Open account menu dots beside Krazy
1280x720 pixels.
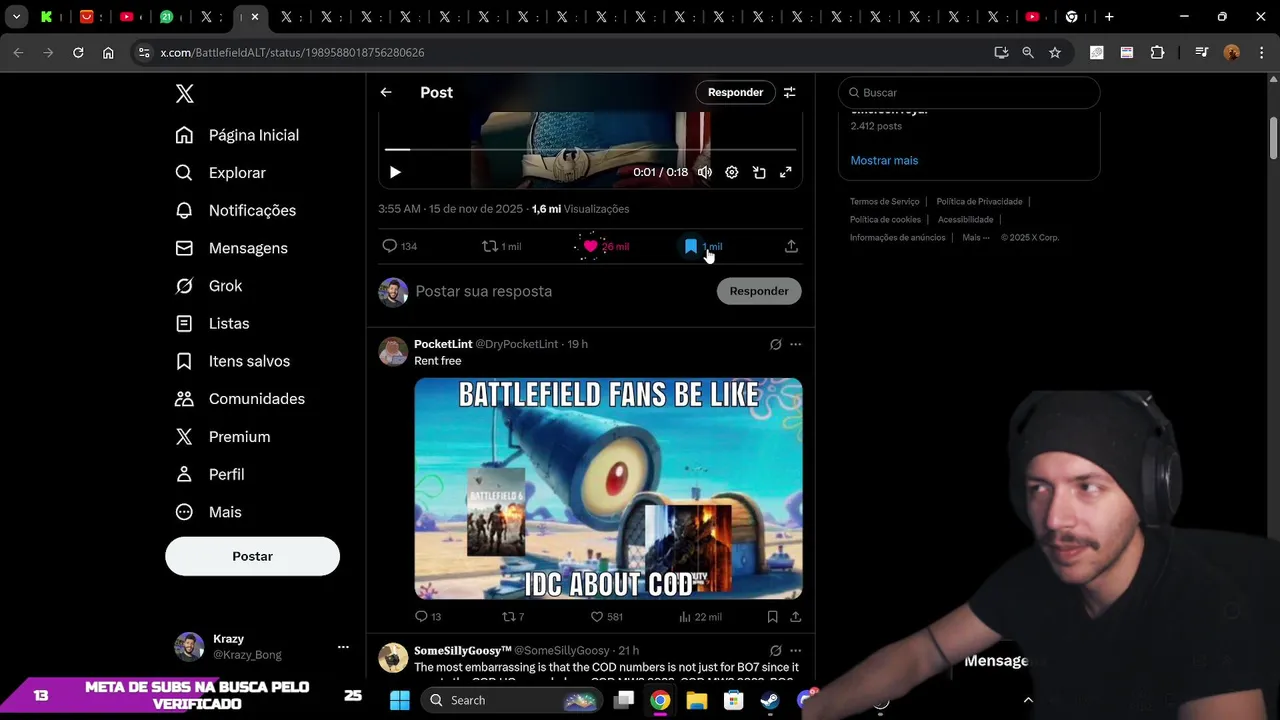pos(343,647)
